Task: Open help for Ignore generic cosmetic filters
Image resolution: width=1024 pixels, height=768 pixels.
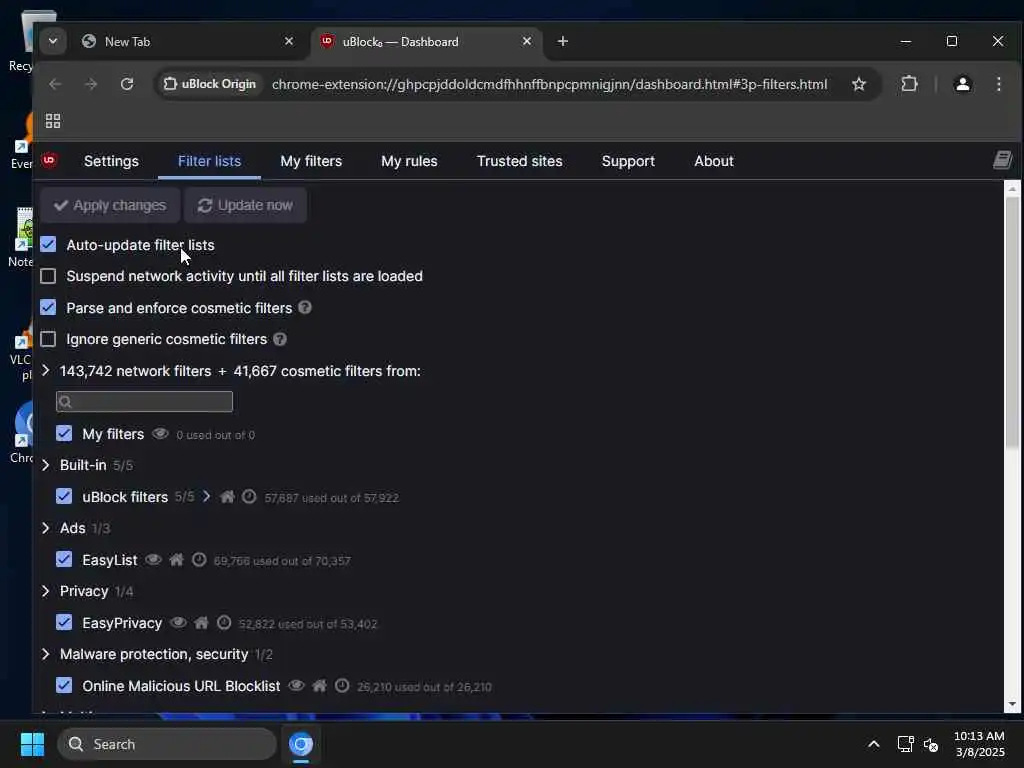Action: pyautogui.click(x=280, y=339)
